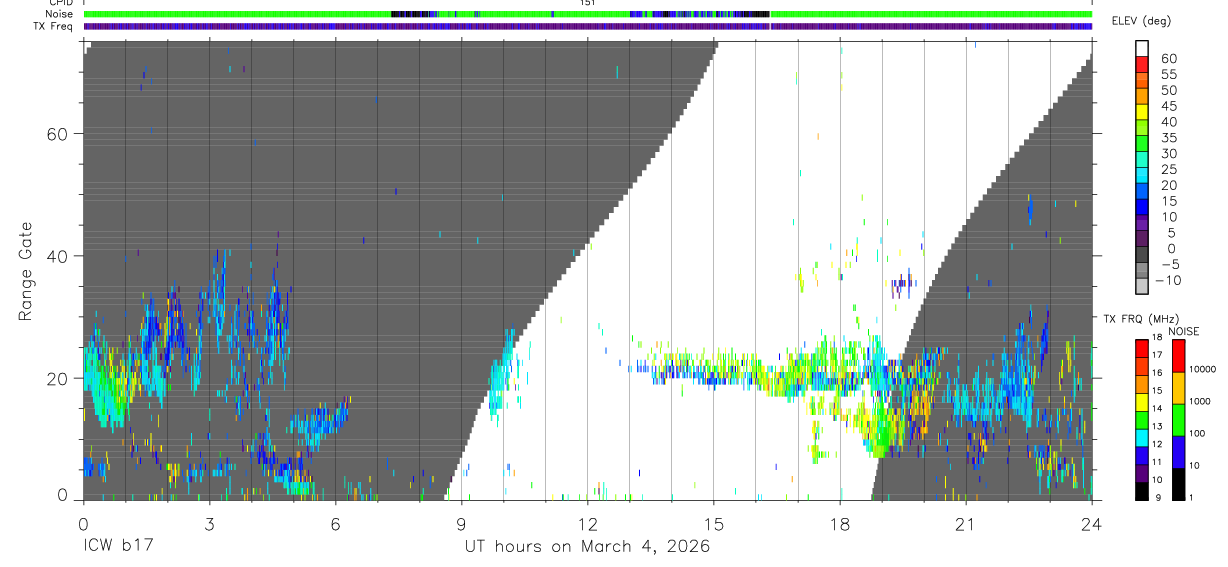Click the red 60 degree elevation swatch

pos(1142,63)
